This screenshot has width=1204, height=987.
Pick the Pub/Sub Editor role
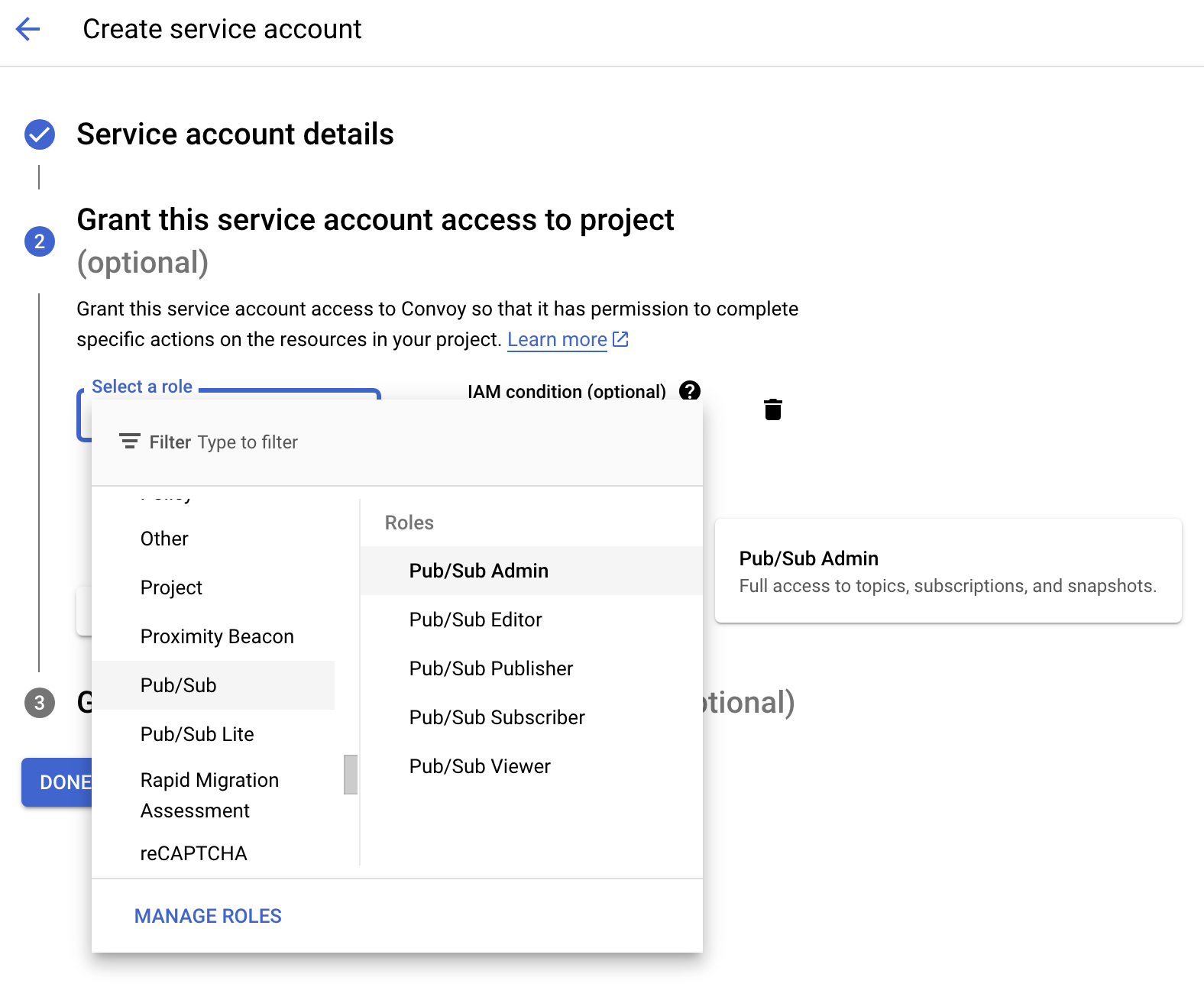[x=476, y=620]
